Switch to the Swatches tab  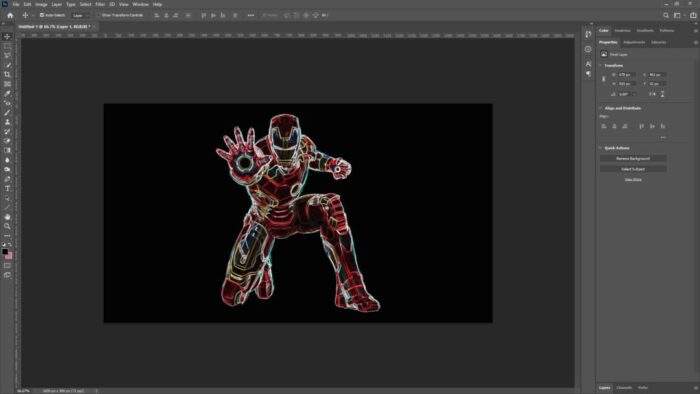622,31
